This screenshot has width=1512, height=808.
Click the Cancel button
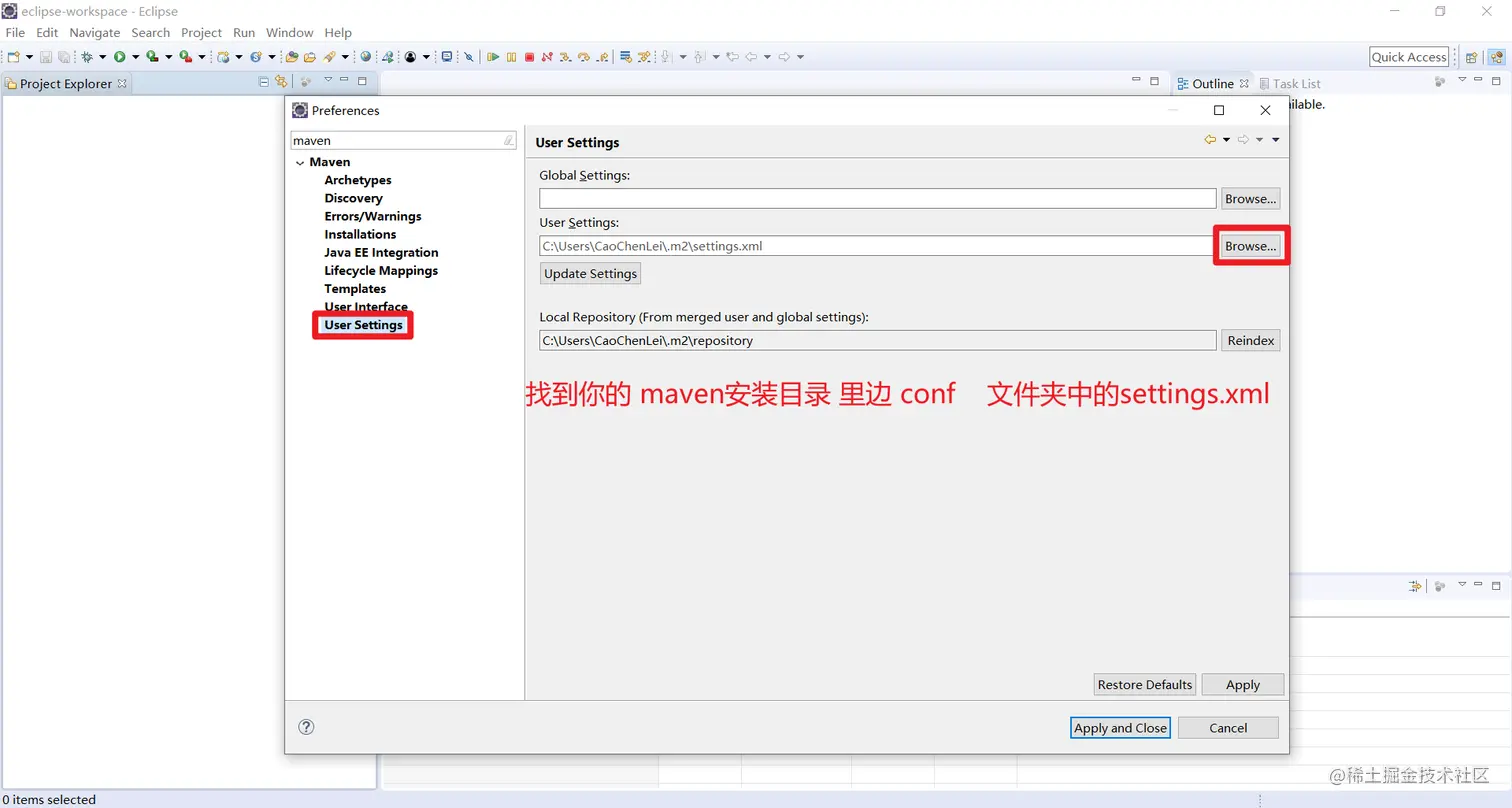pyautogui.click(x=1228, y=728)
